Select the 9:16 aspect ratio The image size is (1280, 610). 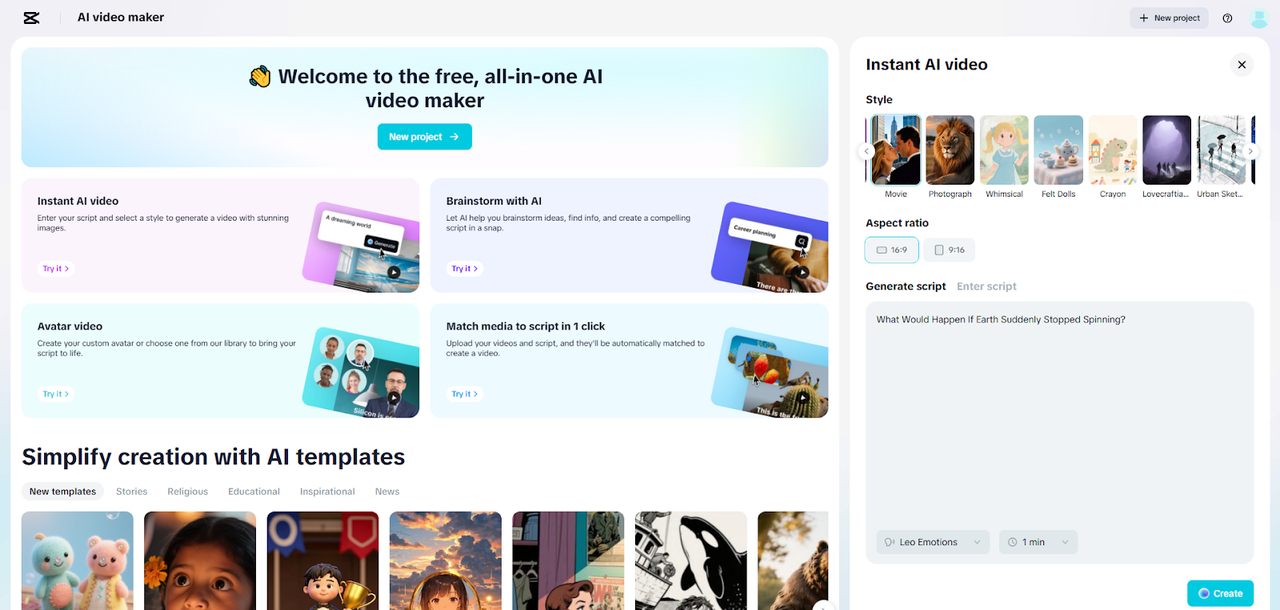point(949,250)
